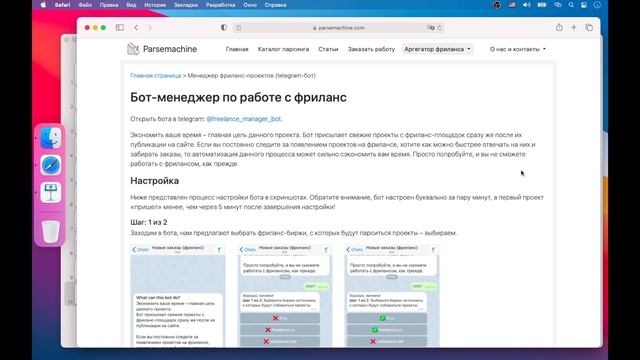This screenshot has height=360, width=640.
Task: Show Safari's tab overview
Action: click(x=589, y=27)
